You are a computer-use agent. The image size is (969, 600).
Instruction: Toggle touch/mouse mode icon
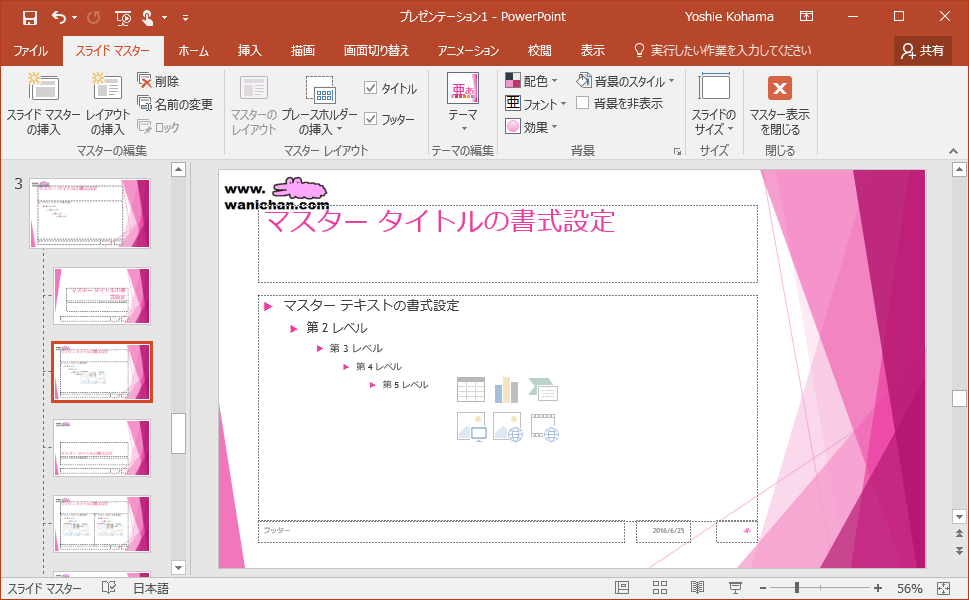pyautogui.click(x=148, y=18)
